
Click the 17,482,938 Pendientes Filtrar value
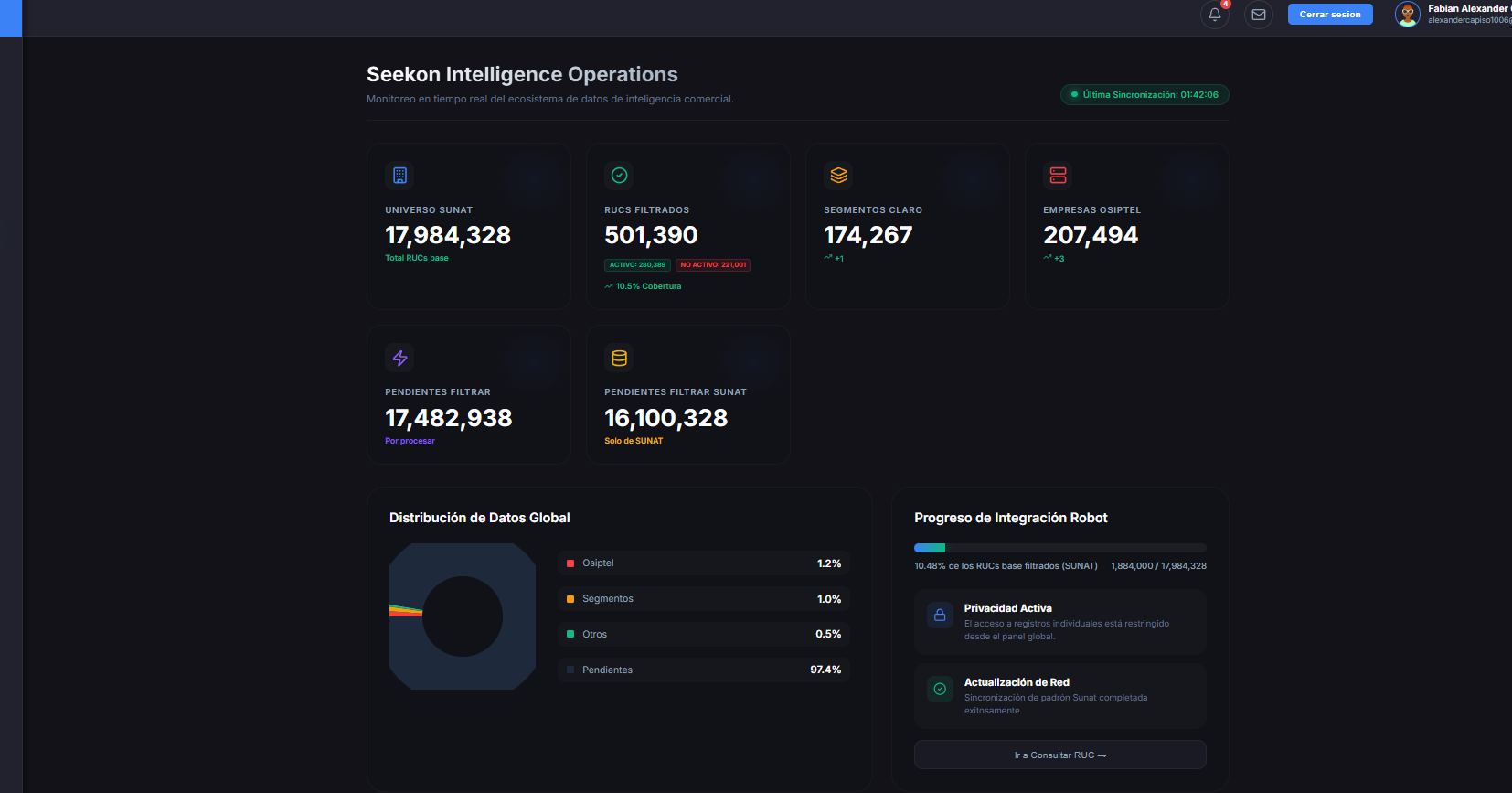coord(449,418)
